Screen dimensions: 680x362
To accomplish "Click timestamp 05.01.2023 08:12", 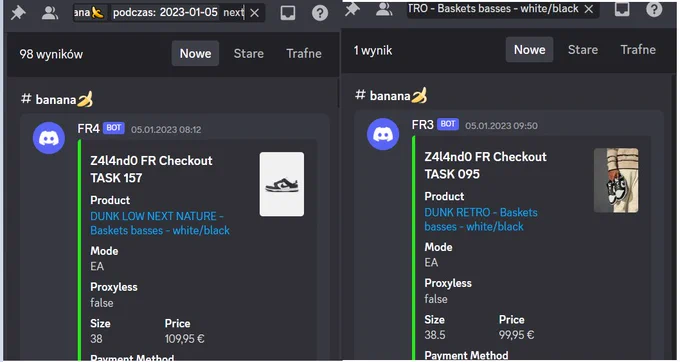I will (x=166, y=130).
